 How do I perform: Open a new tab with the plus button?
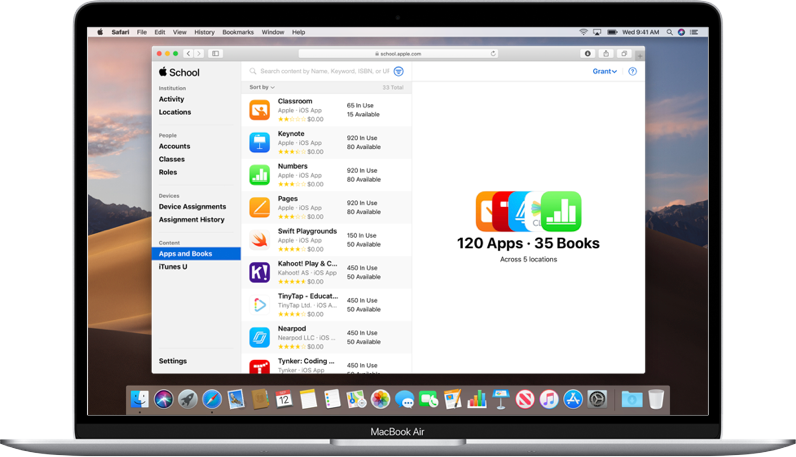pyautogui.click(x=640, y=55)
